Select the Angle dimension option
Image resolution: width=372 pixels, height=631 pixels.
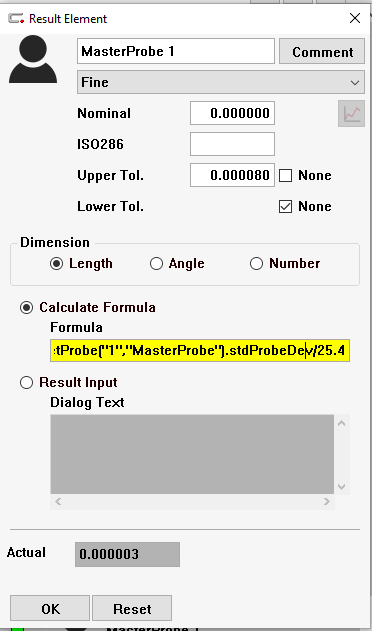point(156,264)
